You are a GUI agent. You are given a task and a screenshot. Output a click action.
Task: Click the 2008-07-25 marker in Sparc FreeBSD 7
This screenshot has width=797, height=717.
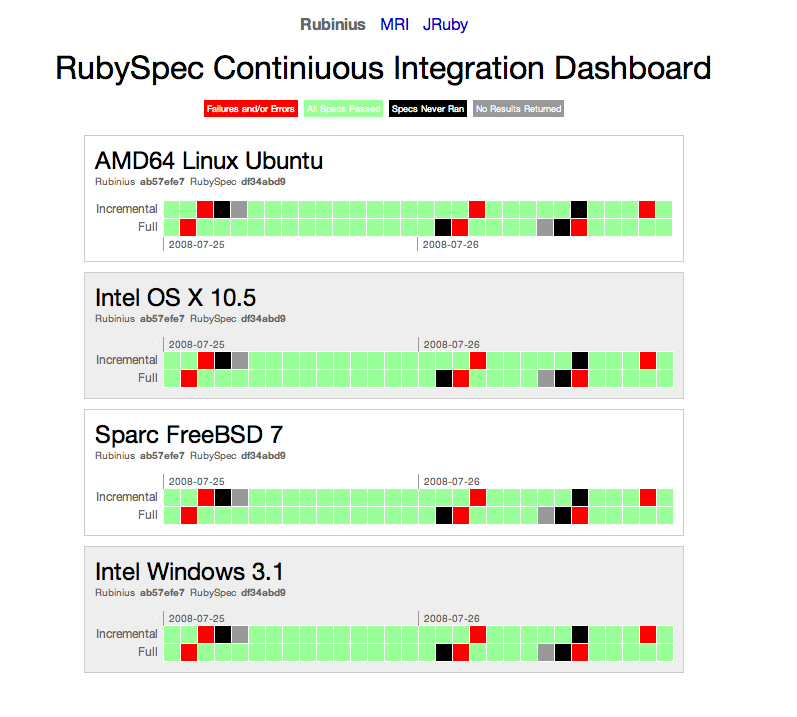pos(196,481)
